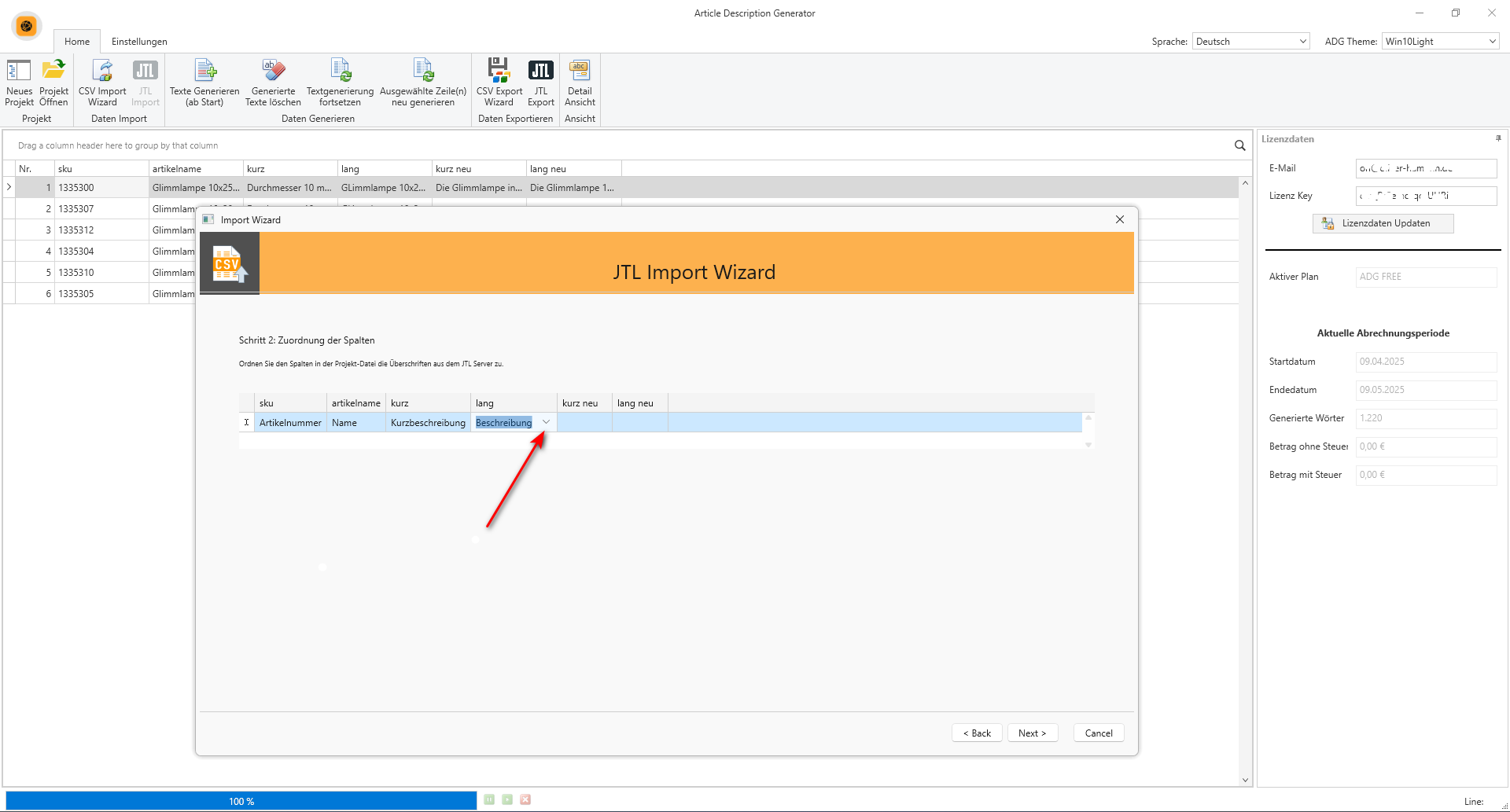
Task: Open the Projekt Öffnen folder icon
Action: (x=53, y=82)
